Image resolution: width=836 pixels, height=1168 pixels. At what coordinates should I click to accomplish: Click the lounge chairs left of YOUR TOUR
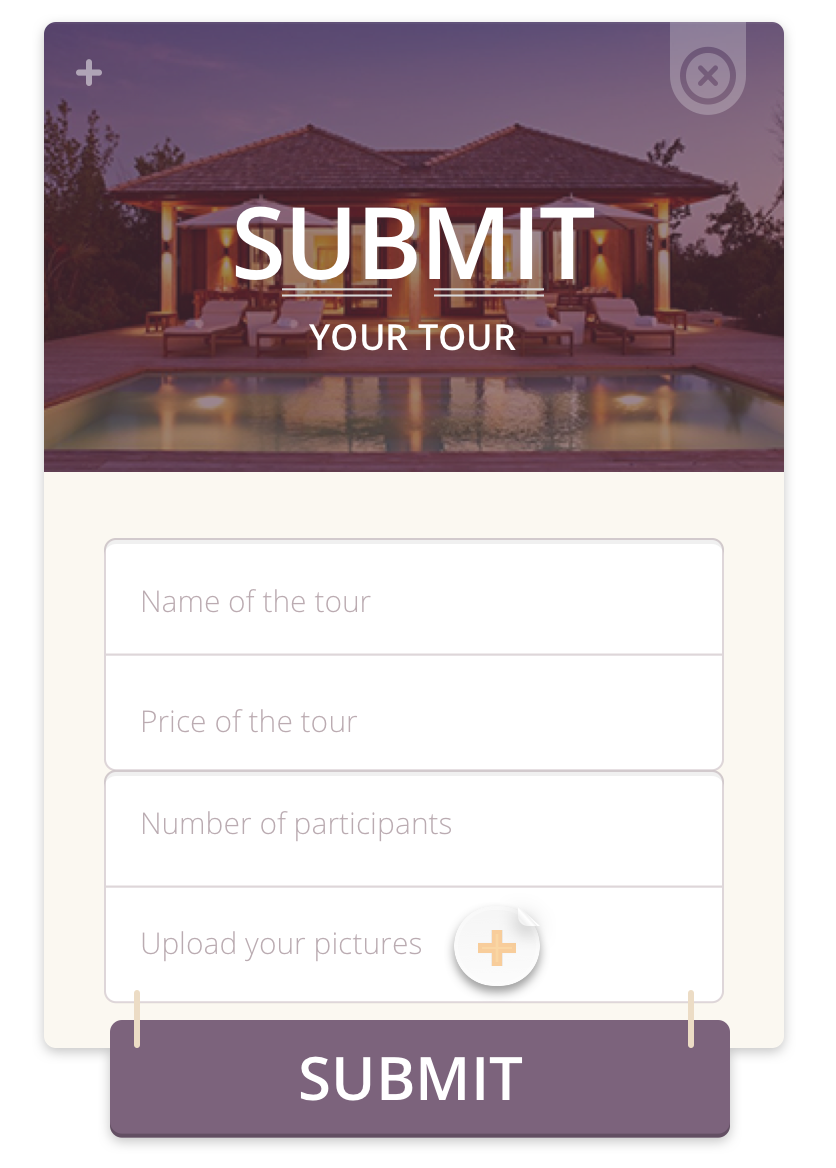pyautogui.click(x=242, y=325)
